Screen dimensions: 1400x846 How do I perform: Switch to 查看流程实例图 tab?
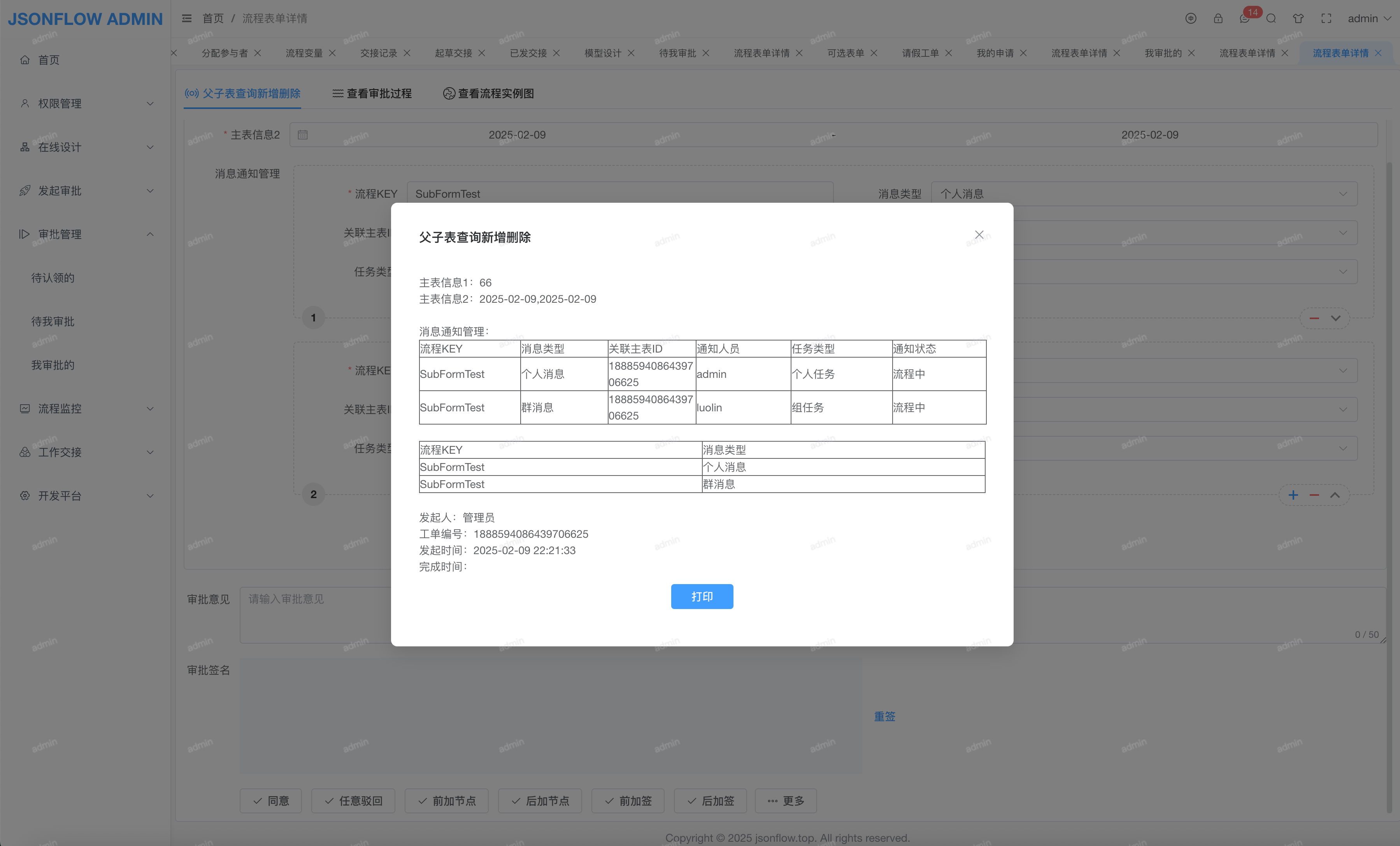tap(489, 93)
